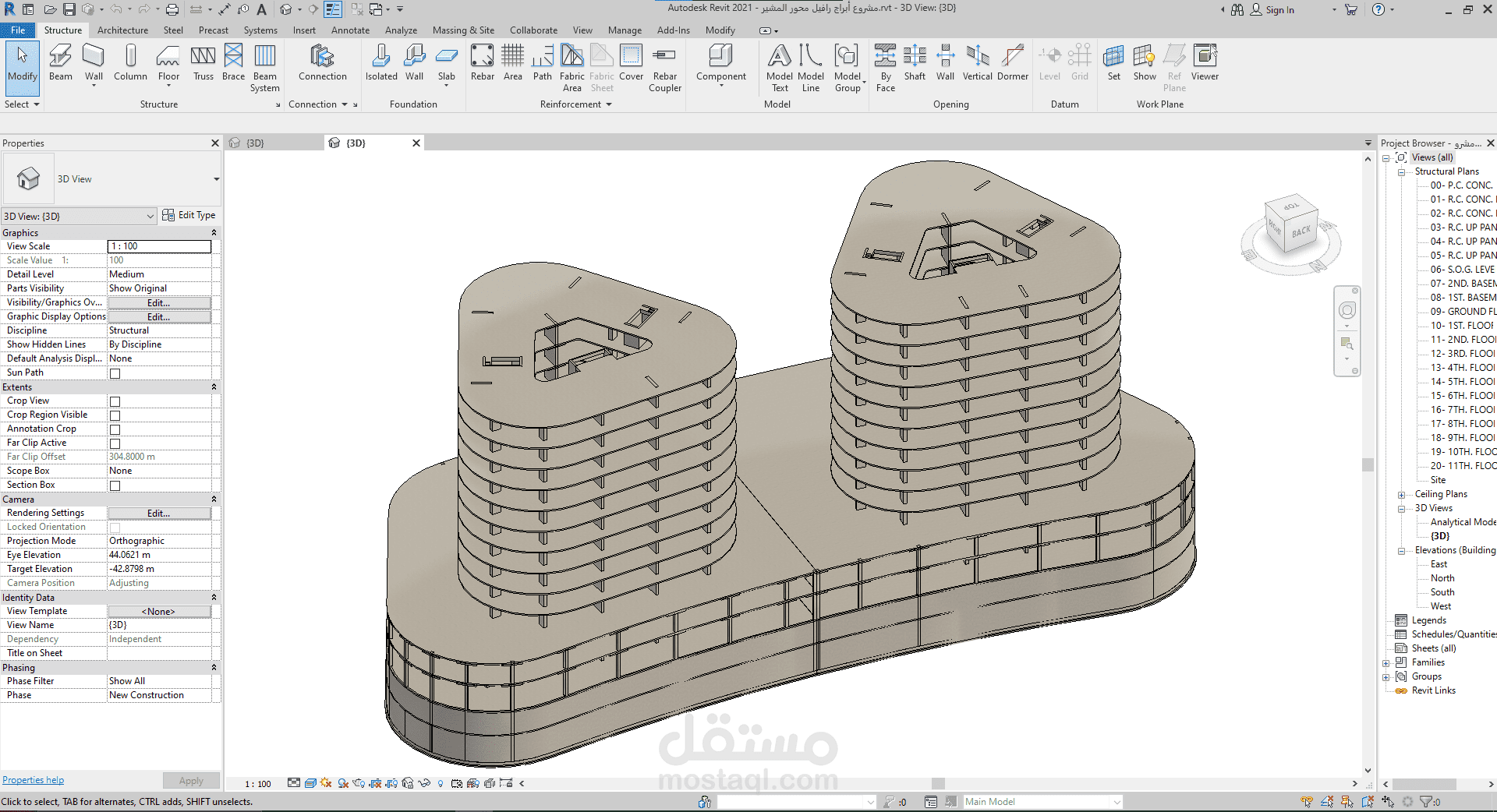Expand the Select panel dropdown

point(22,104)
